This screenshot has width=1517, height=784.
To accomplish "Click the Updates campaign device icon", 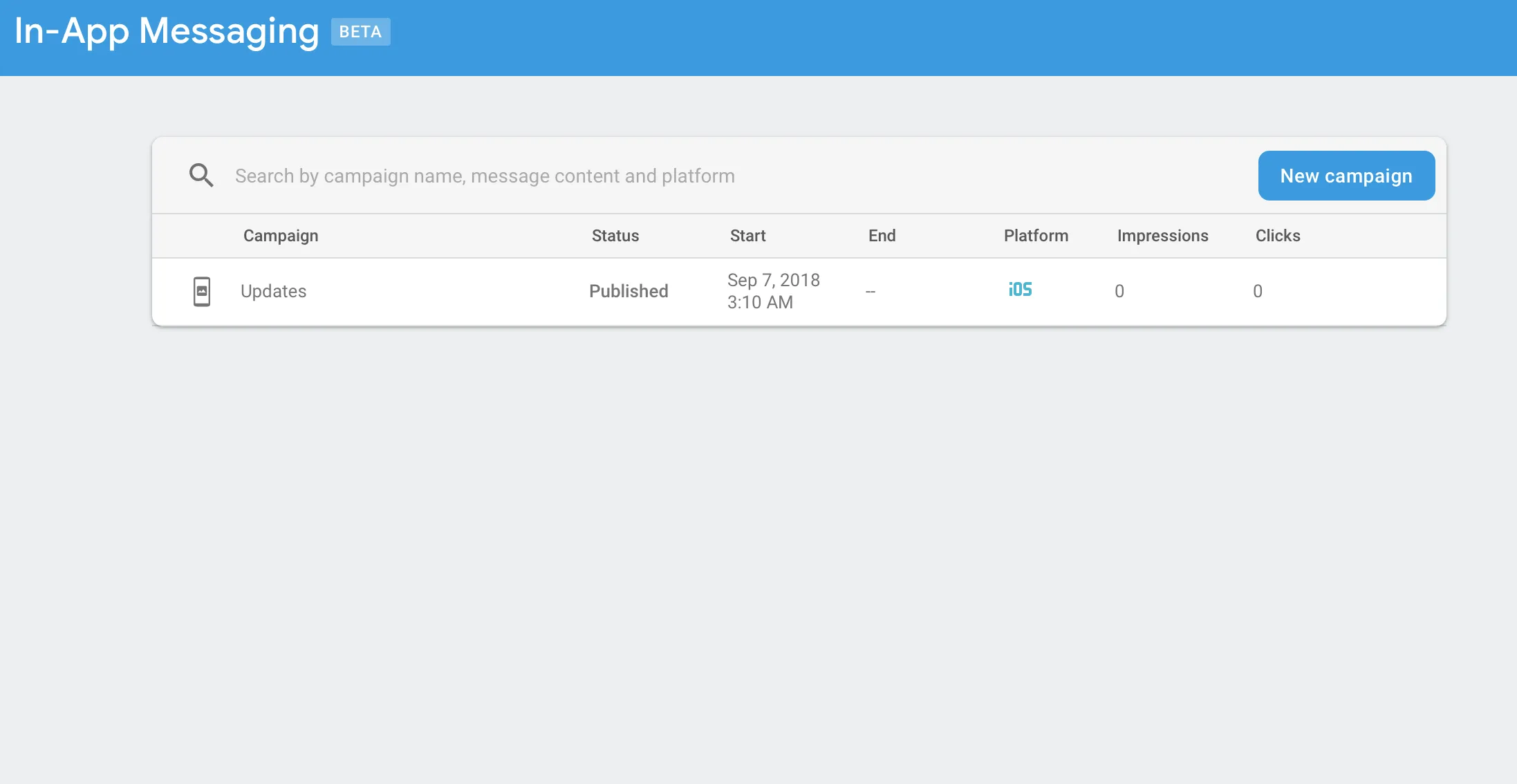I will coord(202,291).
